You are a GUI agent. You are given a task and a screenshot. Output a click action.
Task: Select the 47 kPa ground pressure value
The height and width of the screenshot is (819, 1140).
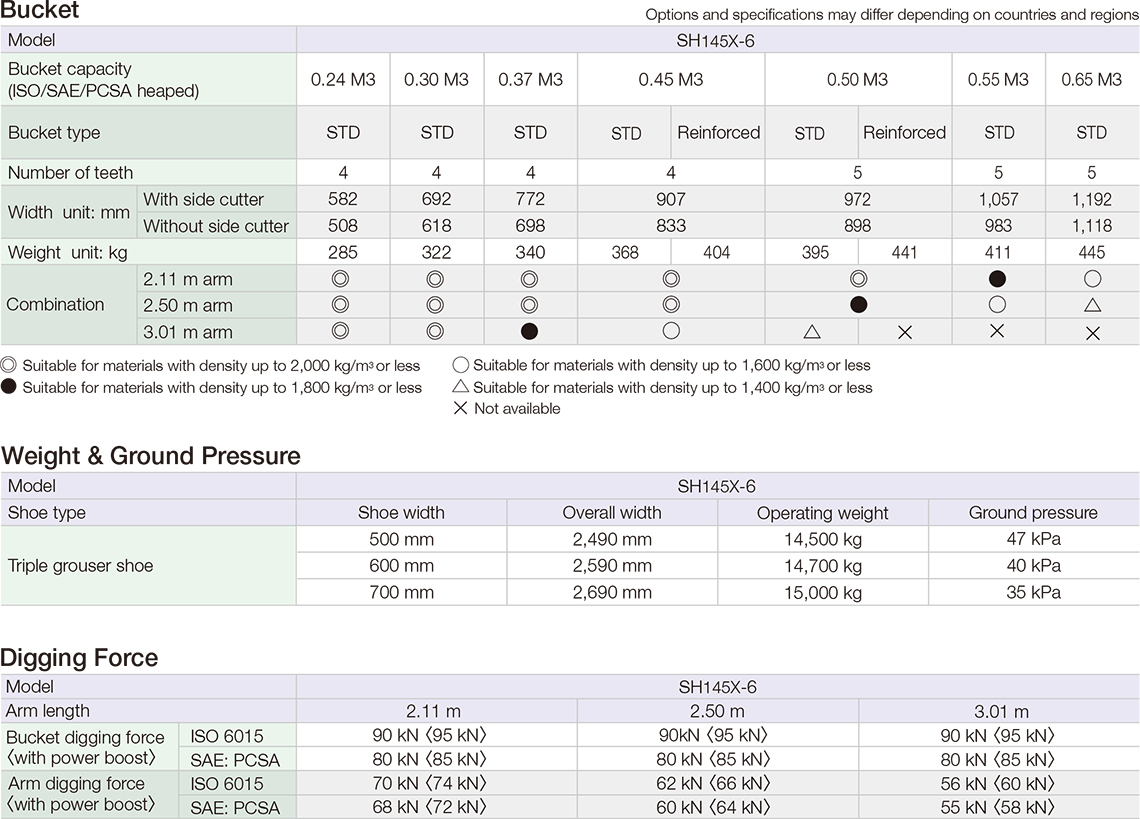1033,539
